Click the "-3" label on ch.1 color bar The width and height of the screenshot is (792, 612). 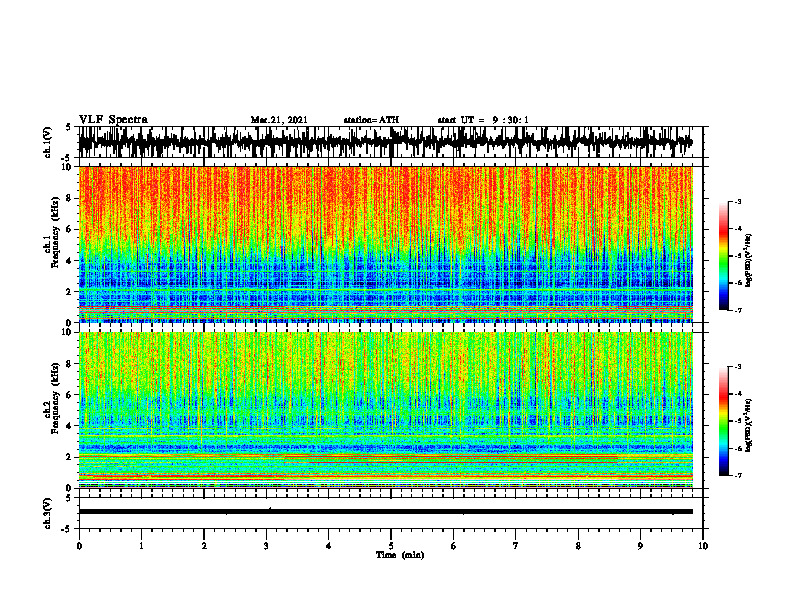tap(738, 202)
